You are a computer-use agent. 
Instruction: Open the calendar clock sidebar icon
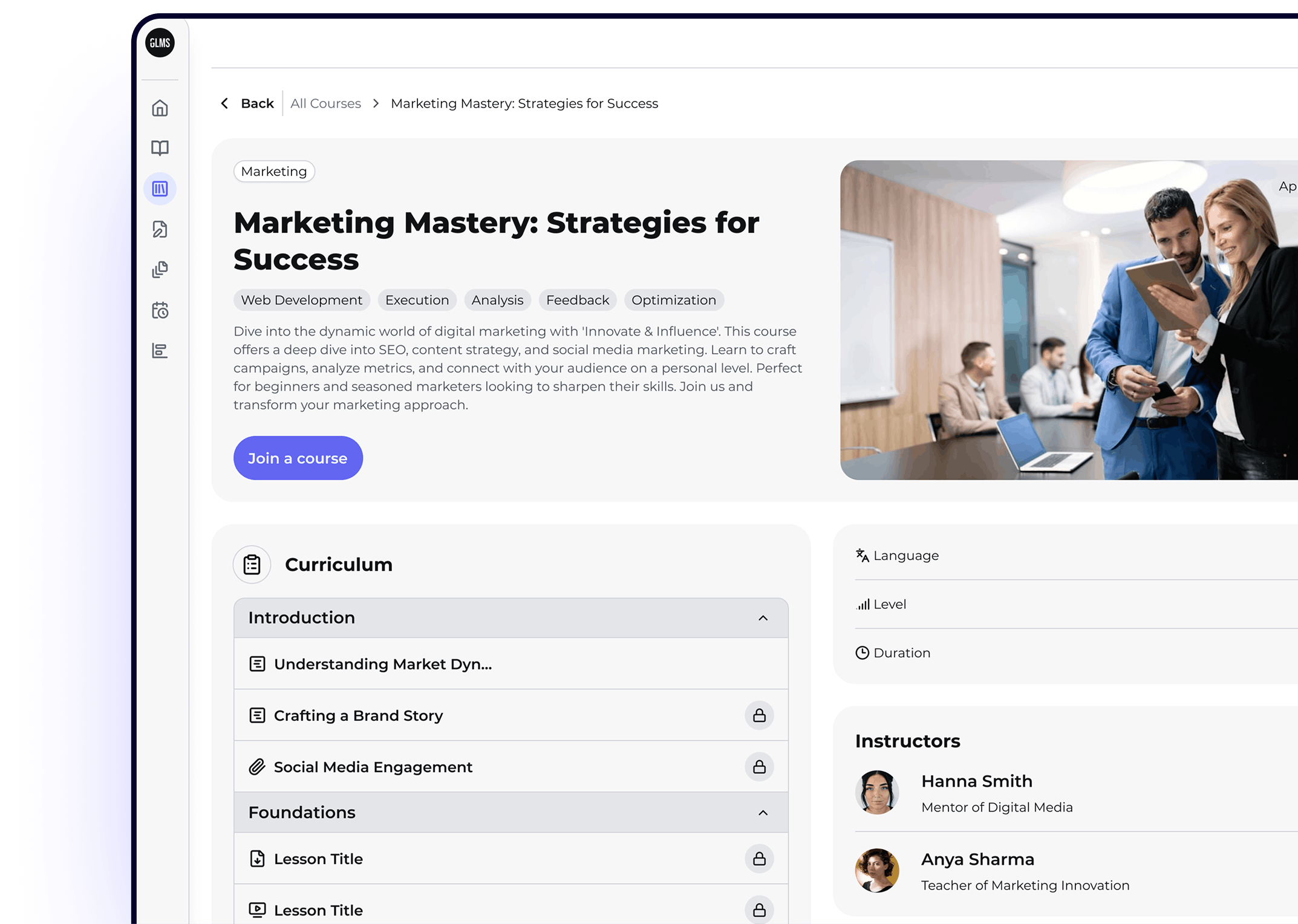click(160, 310)
